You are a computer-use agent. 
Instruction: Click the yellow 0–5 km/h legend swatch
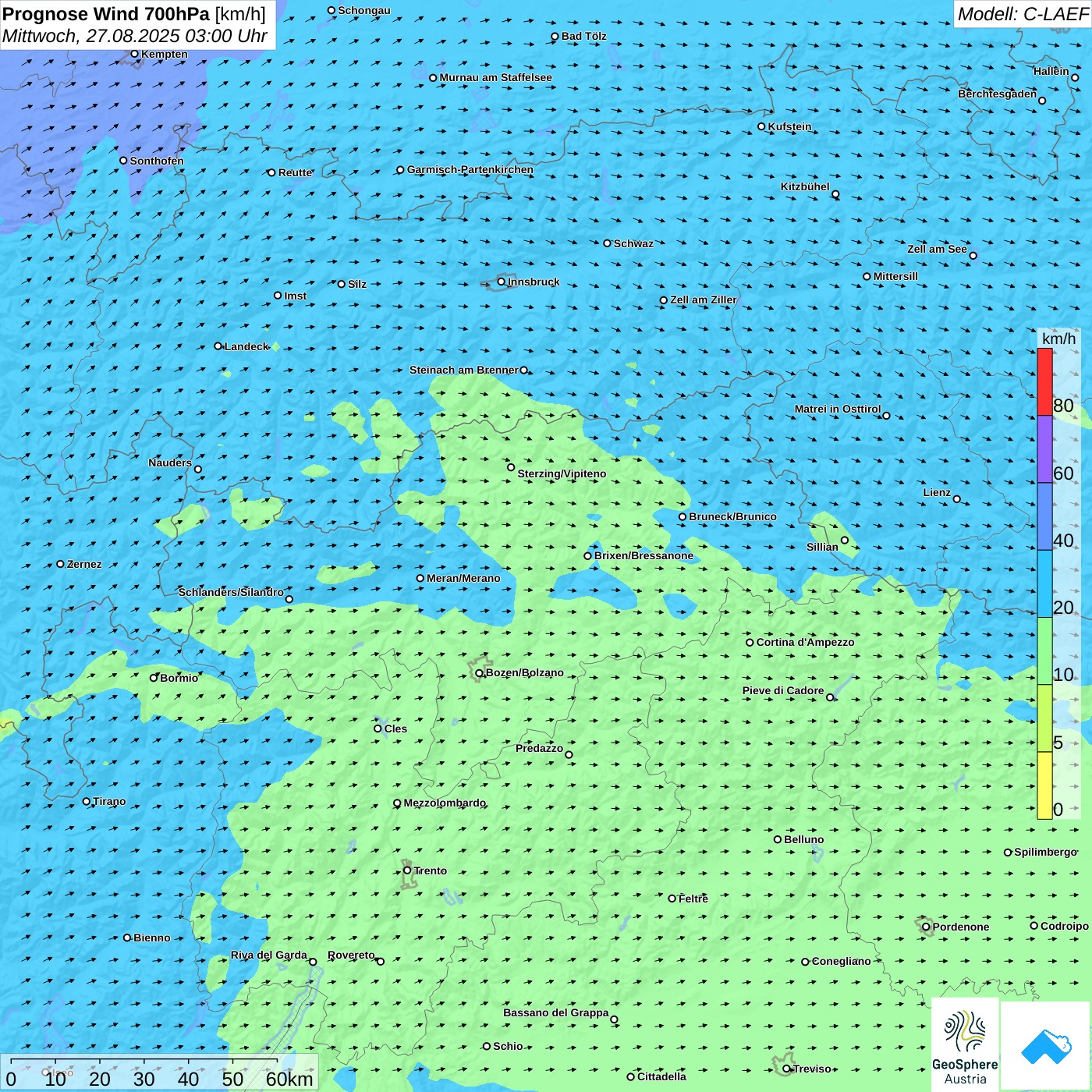pyautogui.click(x=1044, y=785)
